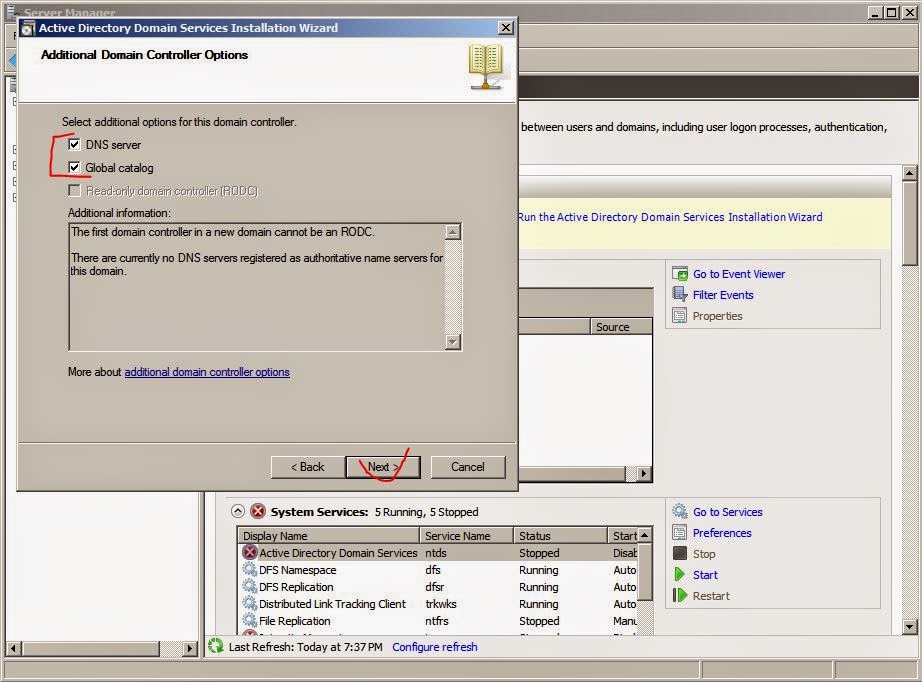Maximize the Server Manager window
This screenshot has width=922, height=682.
[891, 12]
